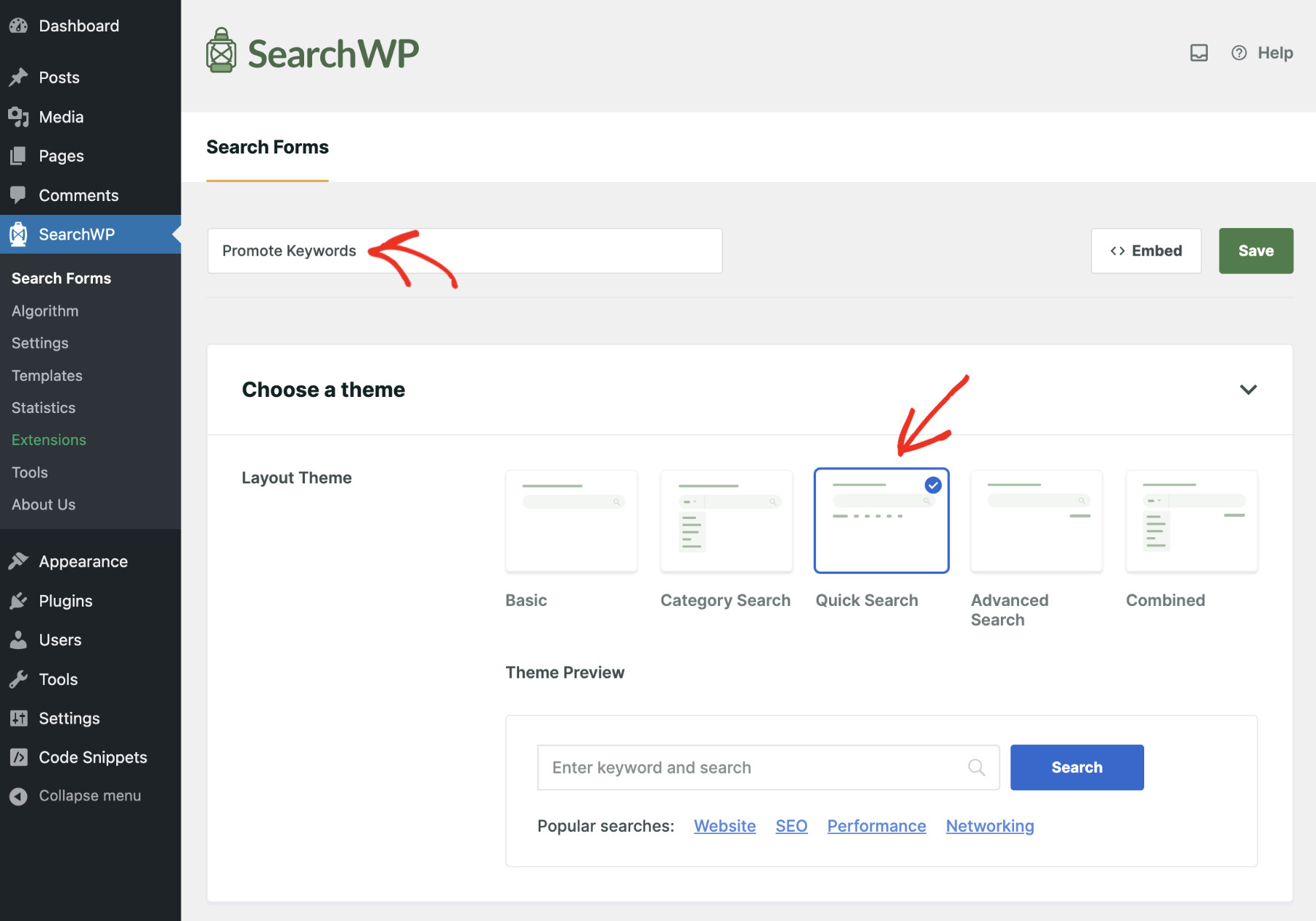
Task: Click the blue Search preview button
Action: pyautogui.click(x=1077, y=767)
